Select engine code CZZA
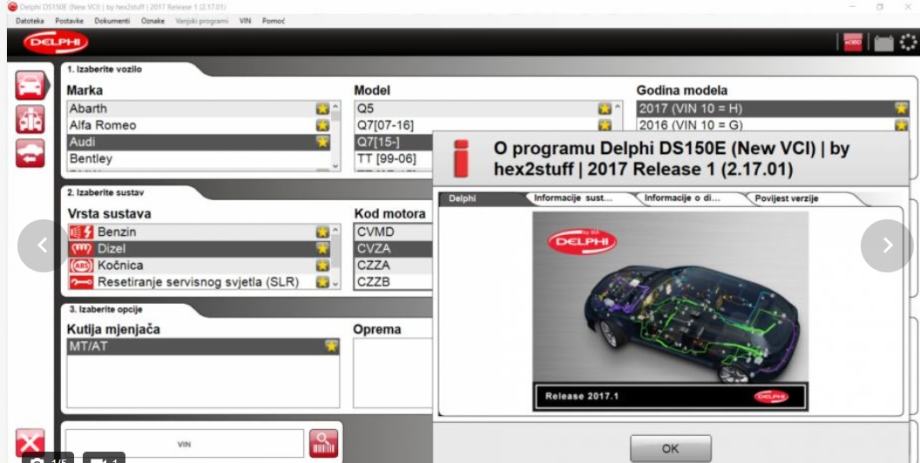Viewport: 920px width, 463px height. [394, 265]
